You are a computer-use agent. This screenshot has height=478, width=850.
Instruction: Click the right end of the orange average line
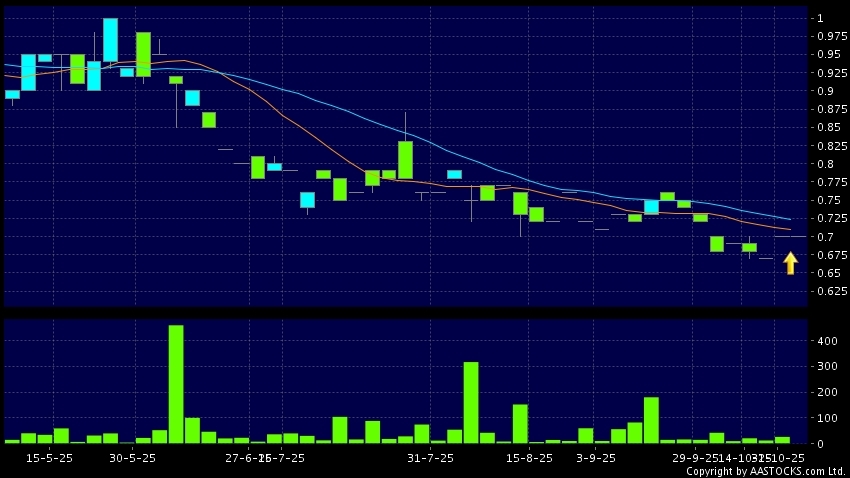coord(789,230)
